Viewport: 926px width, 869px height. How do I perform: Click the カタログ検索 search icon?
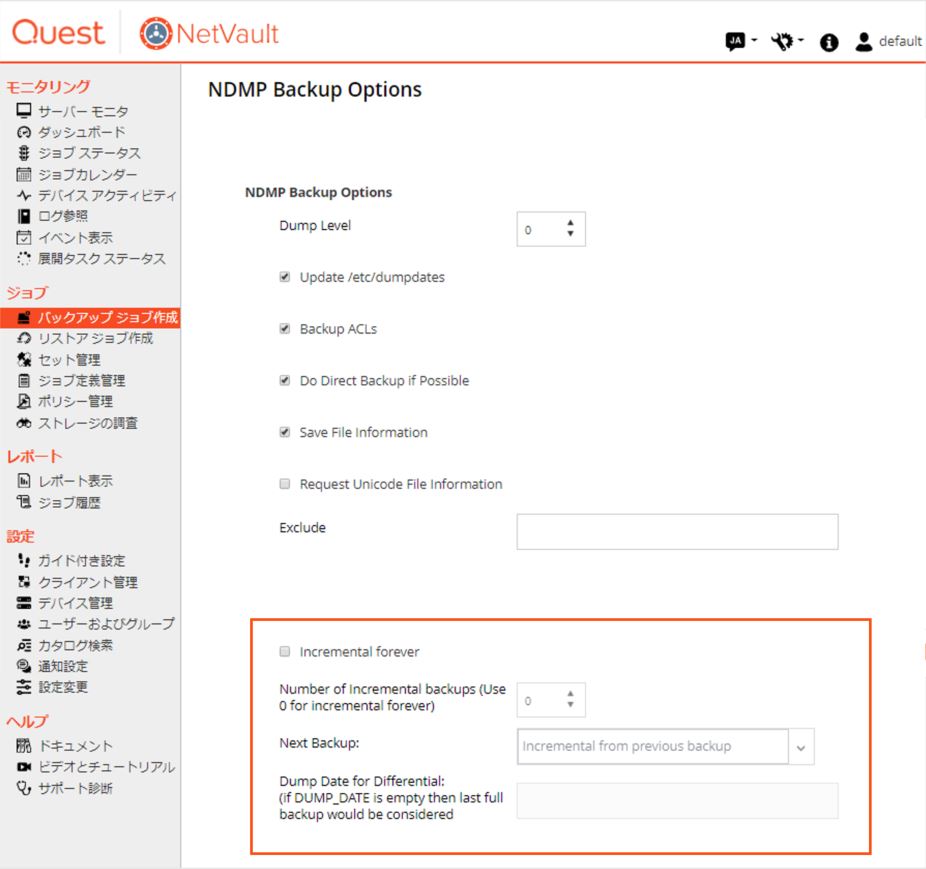[x=24, y=645]
